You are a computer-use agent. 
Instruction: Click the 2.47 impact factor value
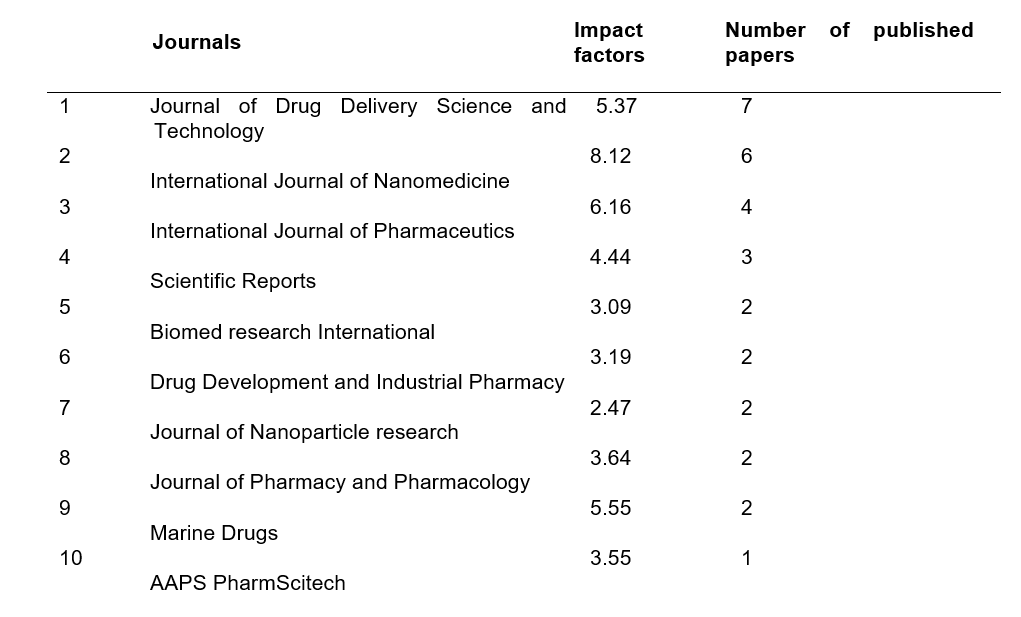pos(610,408)
